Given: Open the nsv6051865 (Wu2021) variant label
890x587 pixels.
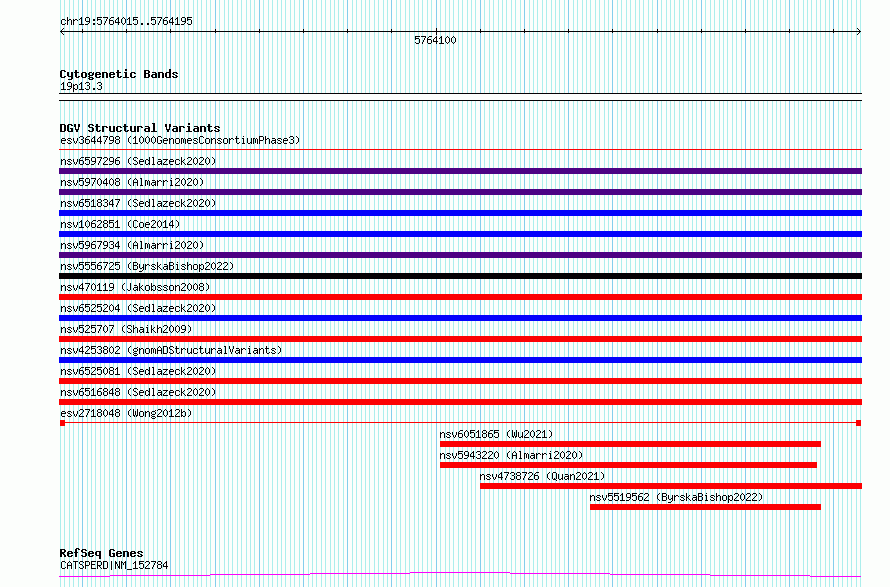Looking at the screenshot, I should pos(496,434).
